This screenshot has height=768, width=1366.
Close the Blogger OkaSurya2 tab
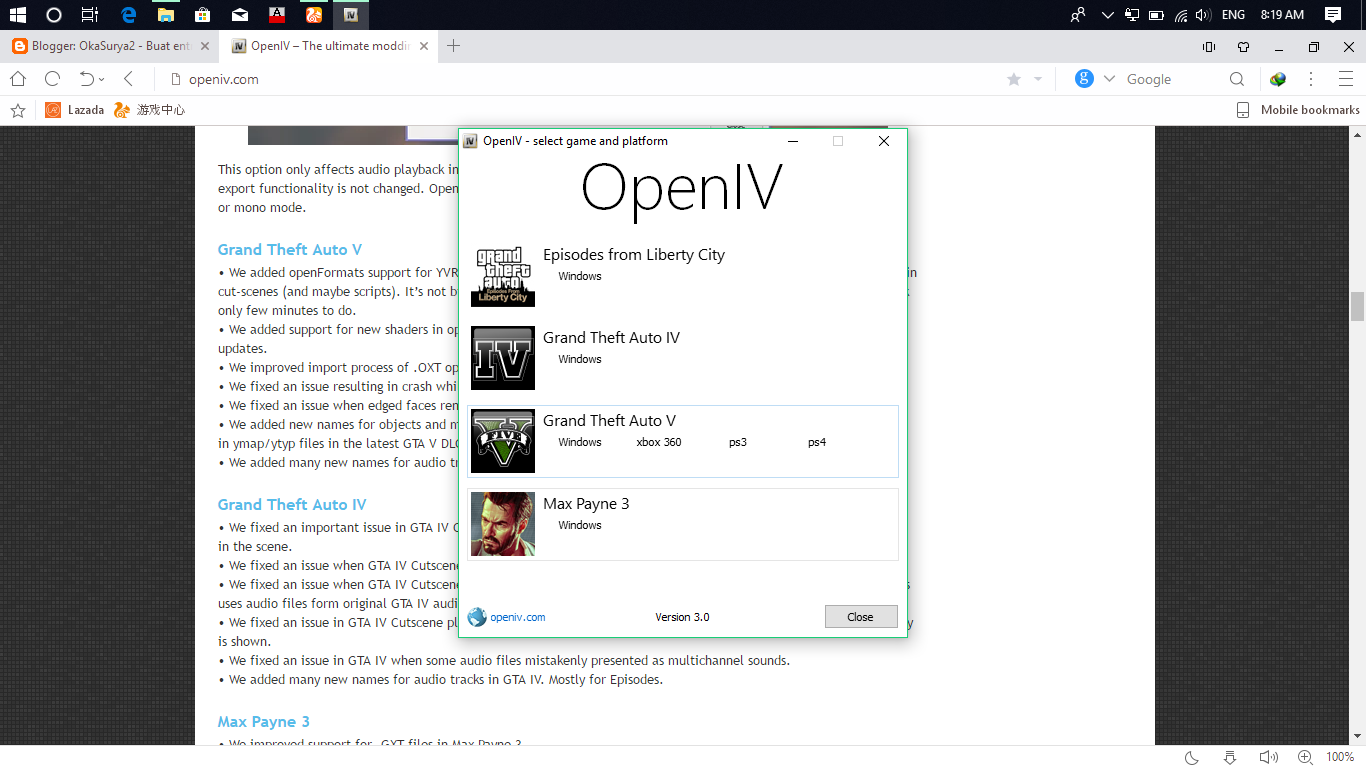tap(206, 46)
